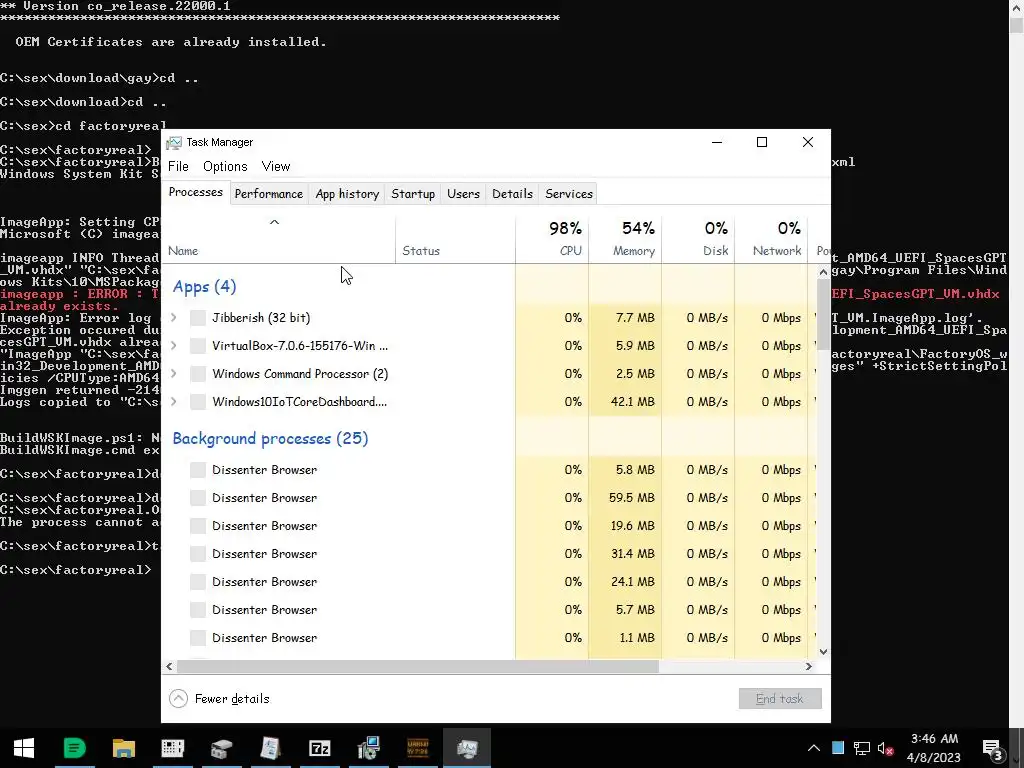Switch to the Users tab
The width and height of the screenshot is (1024, 768).
coord(463,194)
